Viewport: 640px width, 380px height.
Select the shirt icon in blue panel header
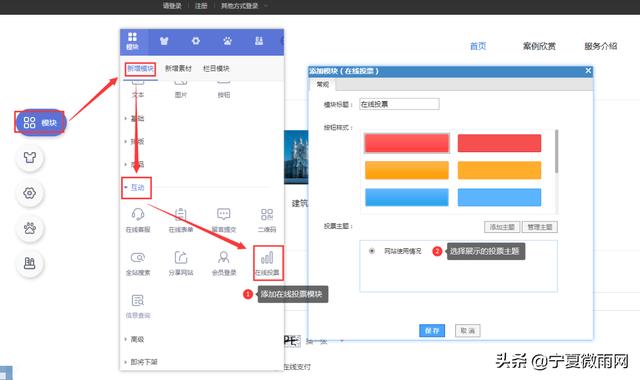164,41
